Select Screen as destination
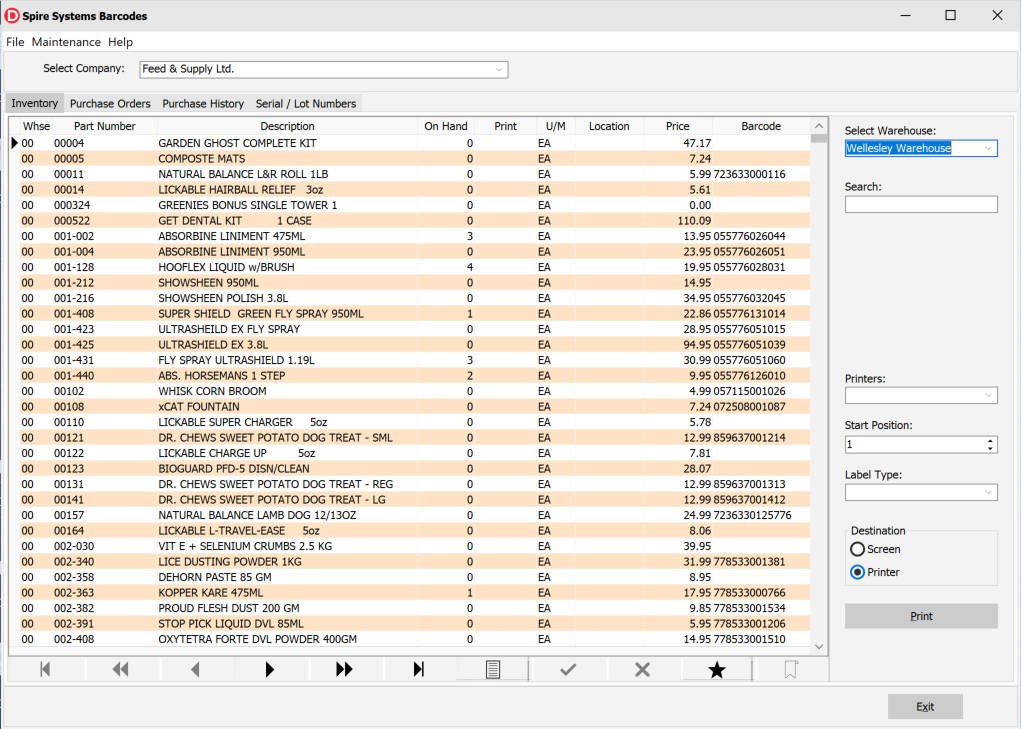The width and height of the screenshot is (1021, 729). click(x=876, y=549)
